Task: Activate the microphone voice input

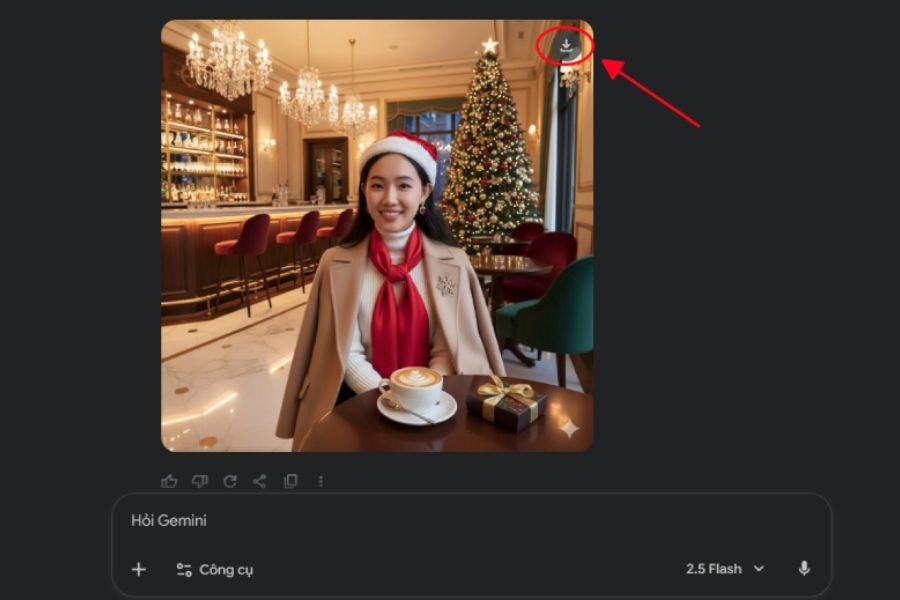Action: pos(804,568)
